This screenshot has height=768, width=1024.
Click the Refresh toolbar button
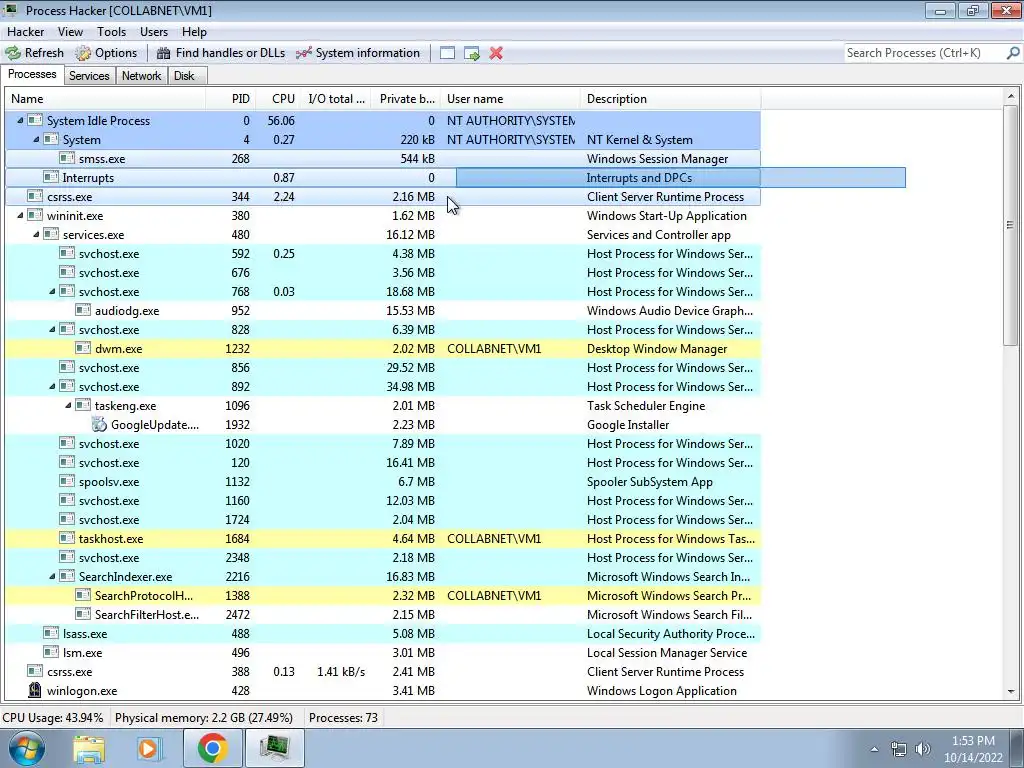tap(35, 53)
